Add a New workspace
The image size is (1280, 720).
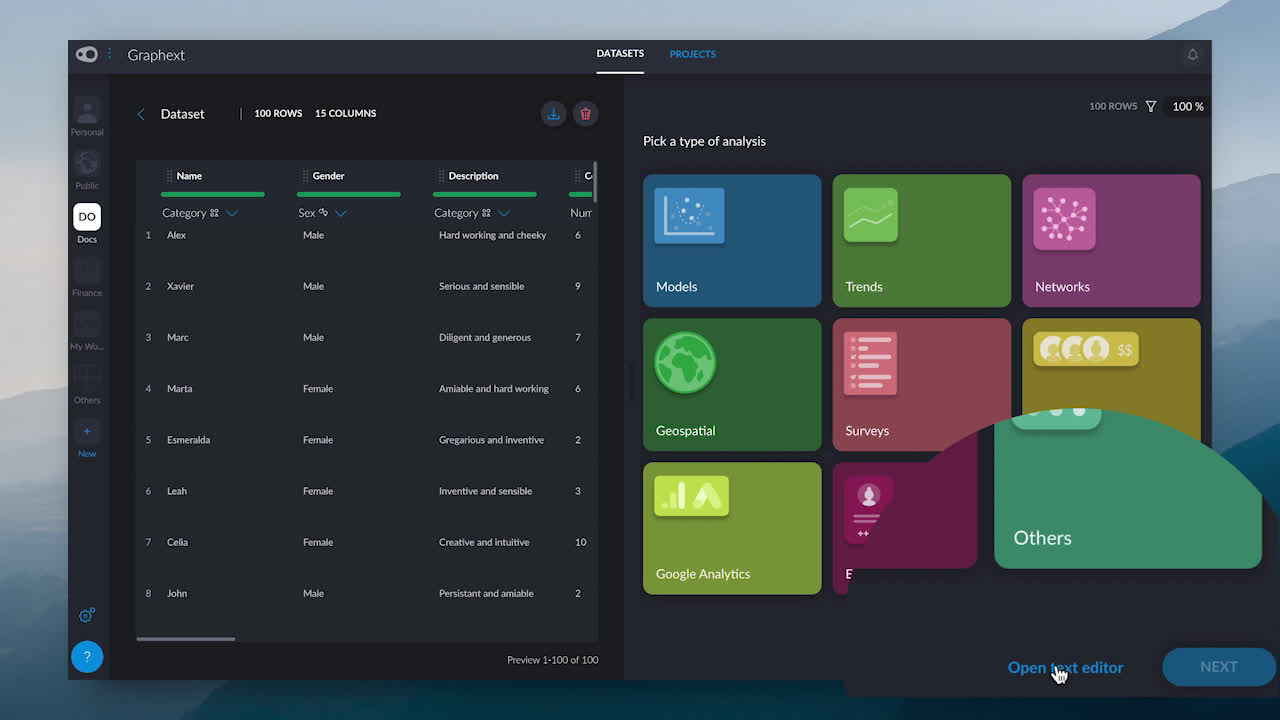pyautogui.click(x=87, y=440)
